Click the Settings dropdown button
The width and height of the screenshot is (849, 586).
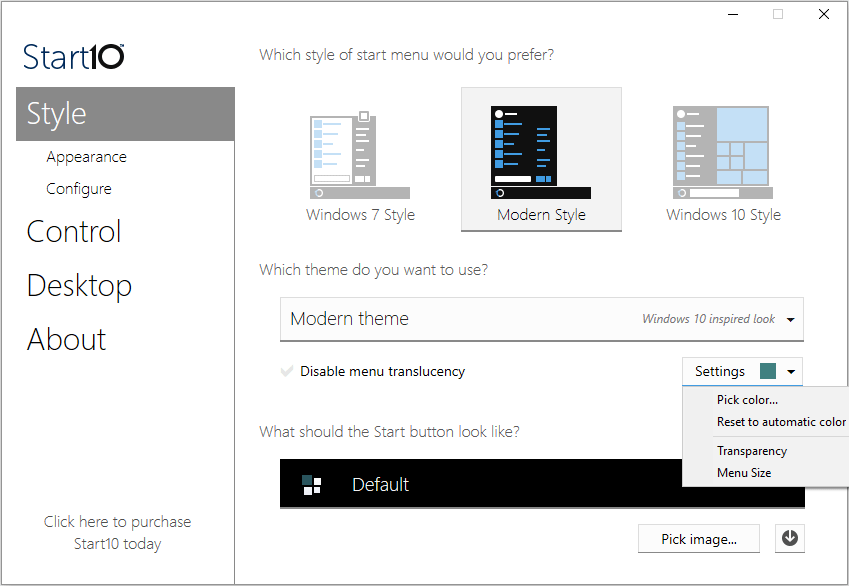(x=742, y=372)
